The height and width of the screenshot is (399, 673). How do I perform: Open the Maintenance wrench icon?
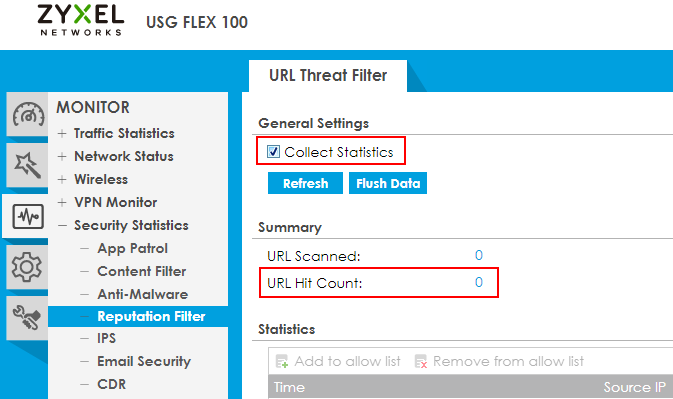[x=27, y=317]
